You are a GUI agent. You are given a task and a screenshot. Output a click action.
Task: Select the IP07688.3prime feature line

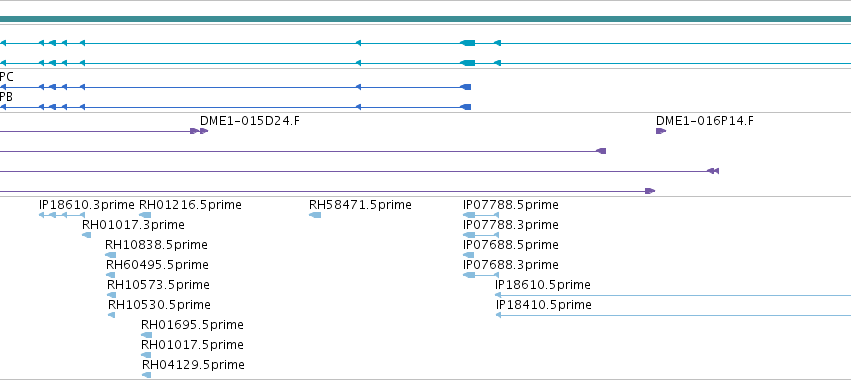click(481, 275)
